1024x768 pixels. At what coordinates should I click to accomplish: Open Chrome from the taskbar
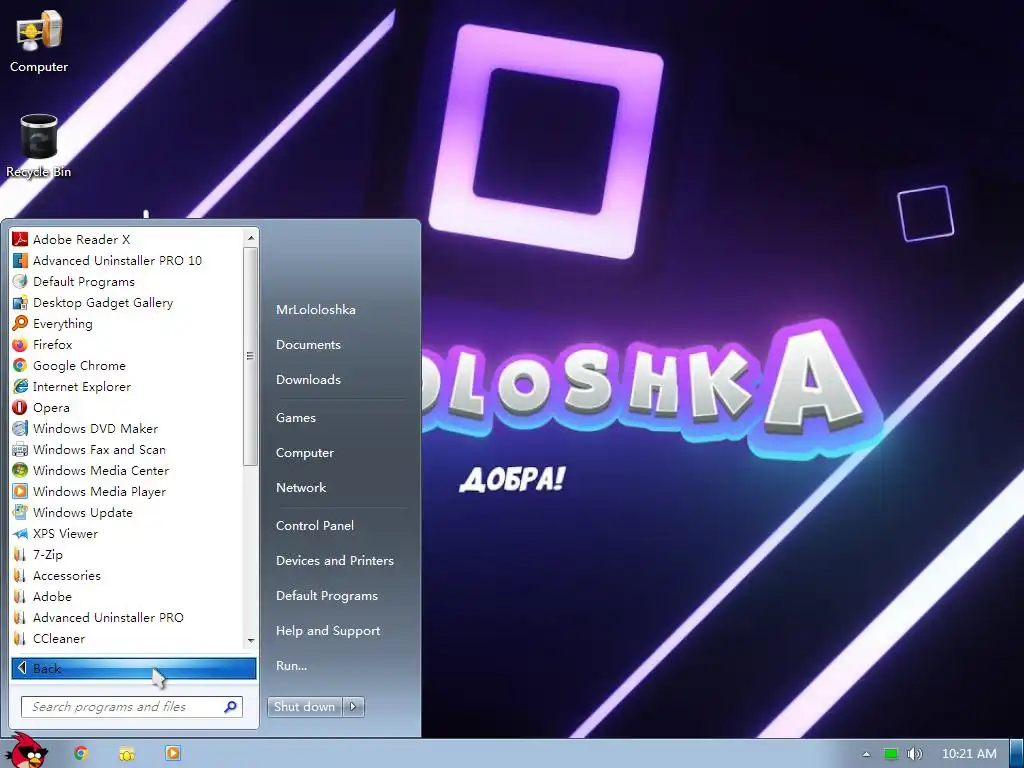pyautogui.click(x=81, y=753)
